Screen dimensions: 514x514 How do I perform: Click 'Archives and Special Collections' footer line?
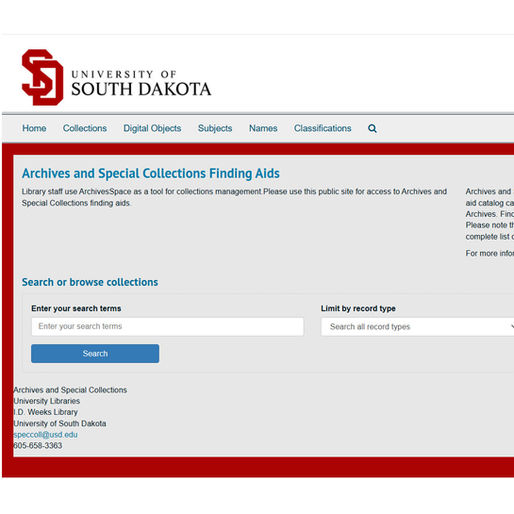pyautogui.click(x=70, y=390)
